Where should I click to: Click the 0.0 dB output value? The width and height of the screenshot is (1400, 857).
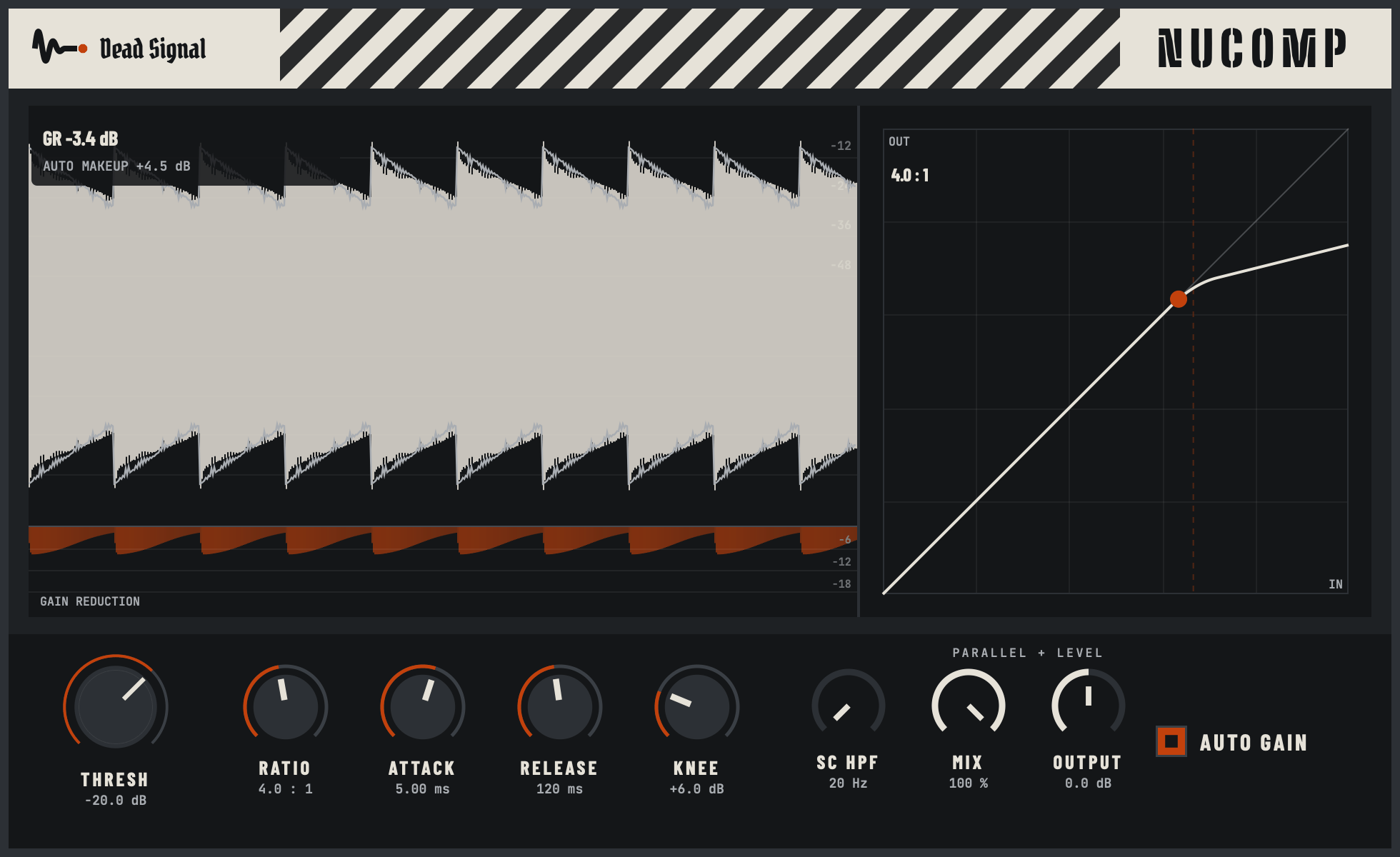point(1088,783)
